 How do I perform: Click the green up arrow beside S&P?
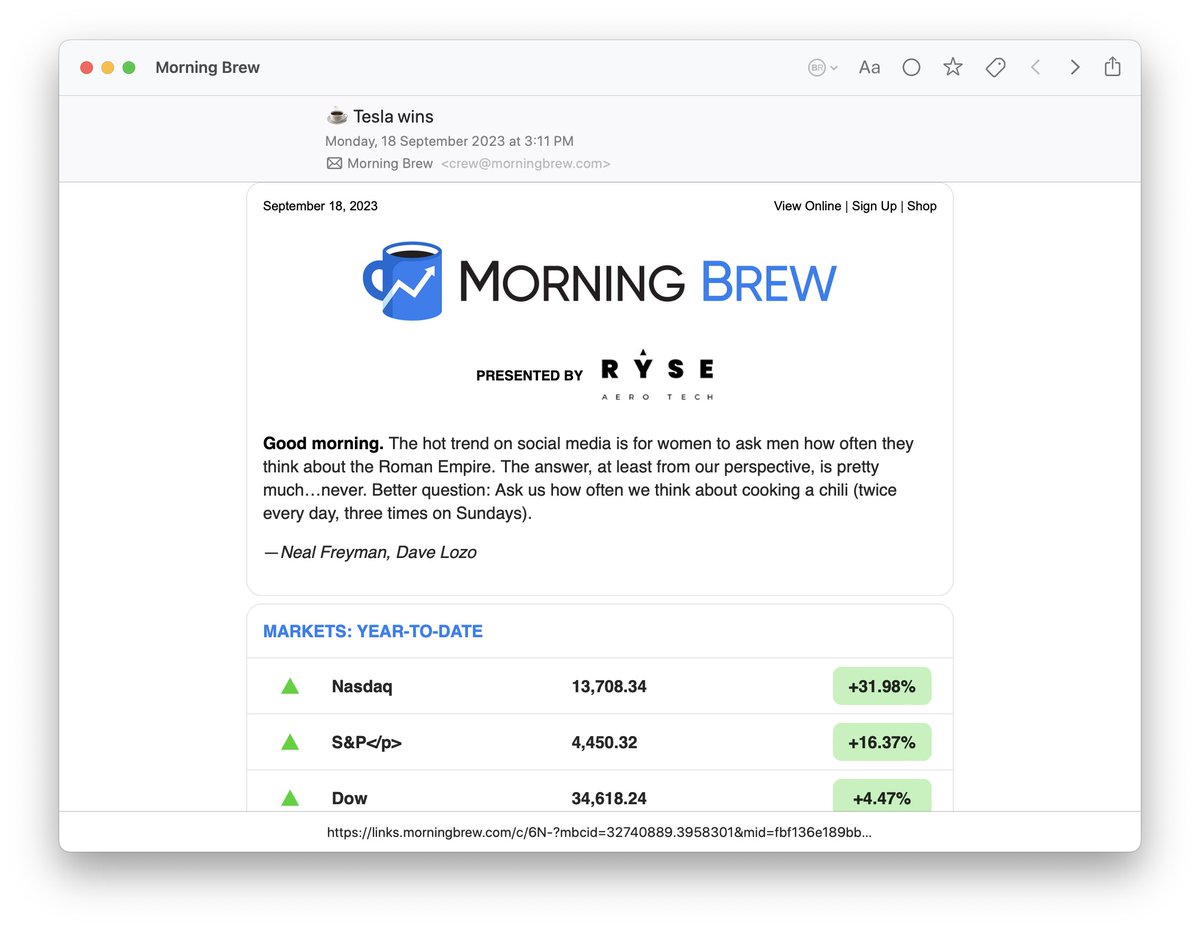point(290,742)
